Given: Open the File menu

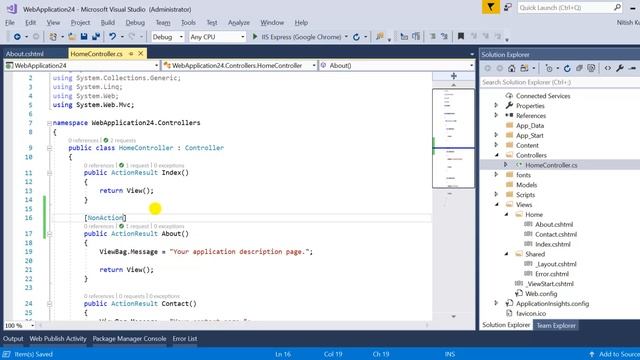Looking at the screenshot, I should tap(10, 22).
